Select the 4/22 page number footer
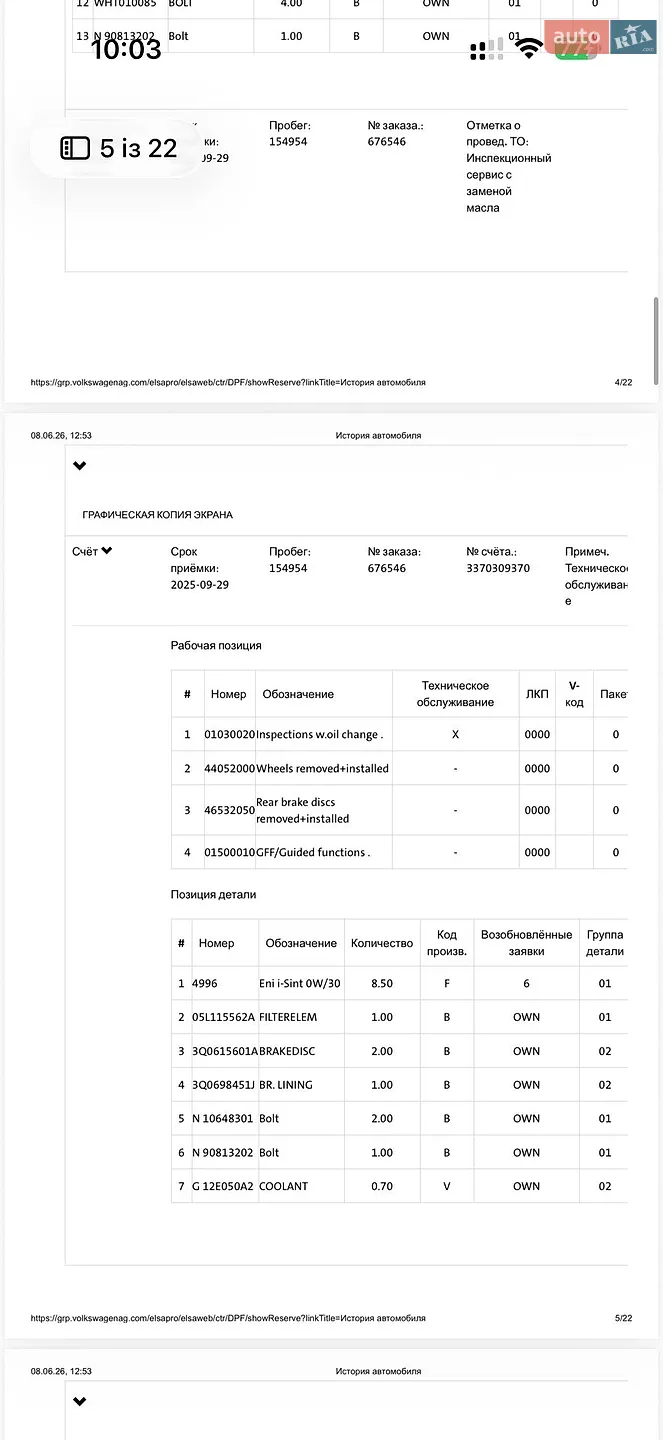 pos(624,382)
